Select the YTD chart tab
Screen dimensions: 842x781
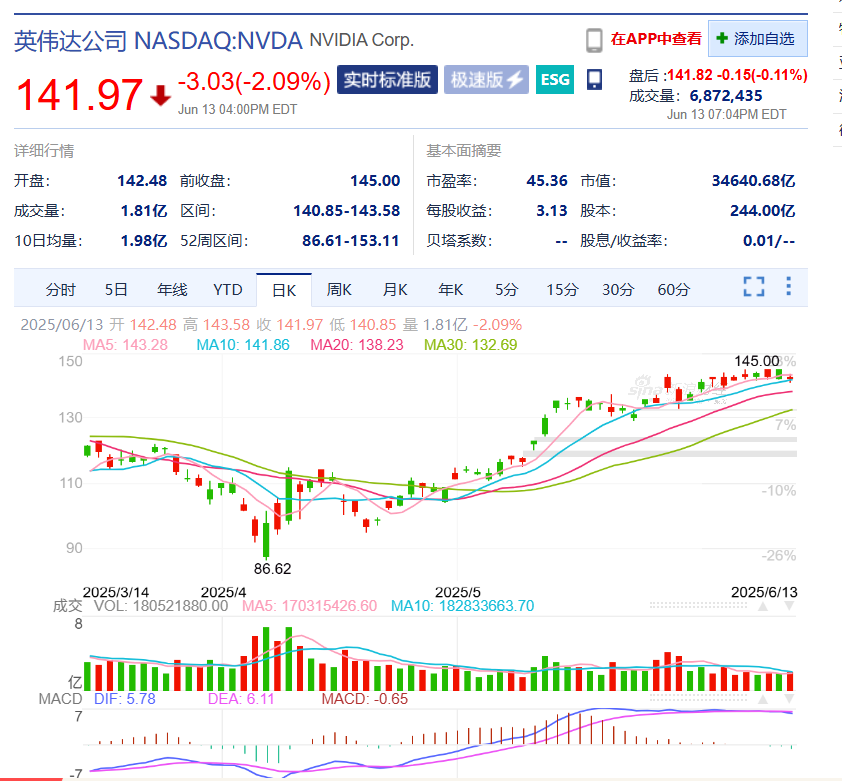pos(228,290)
